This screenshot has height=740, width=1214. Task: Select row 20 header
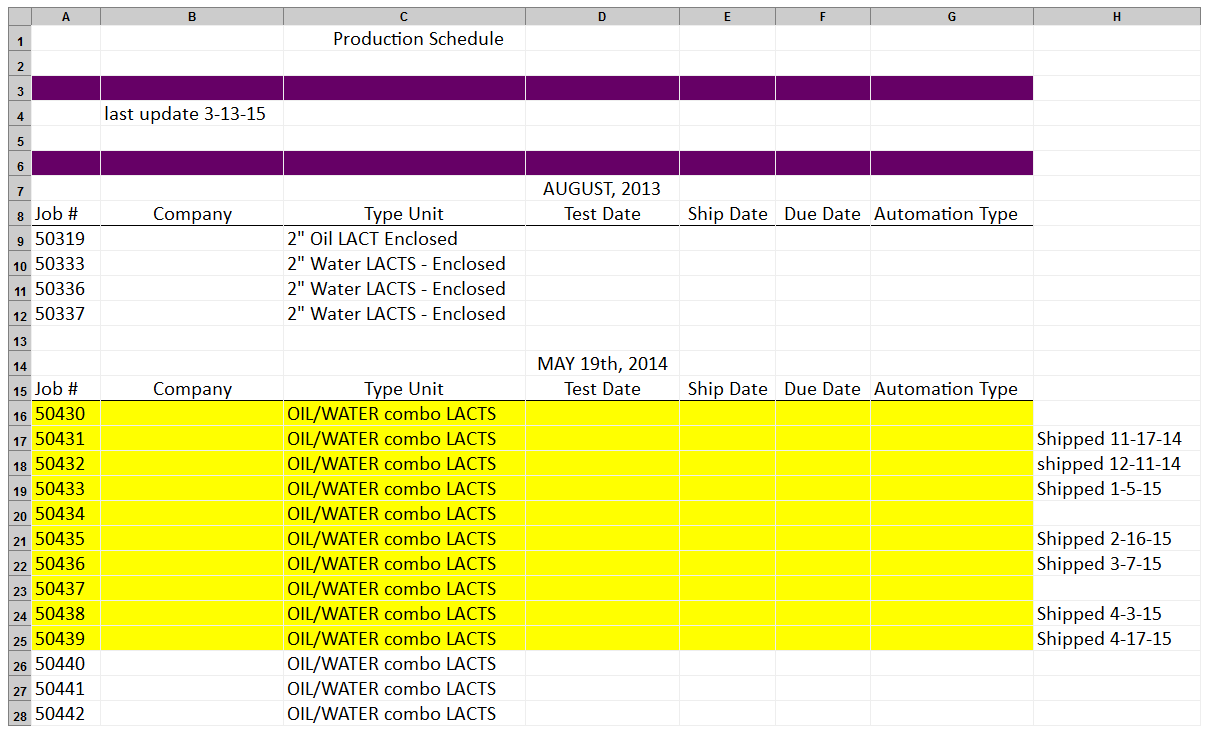22,514
